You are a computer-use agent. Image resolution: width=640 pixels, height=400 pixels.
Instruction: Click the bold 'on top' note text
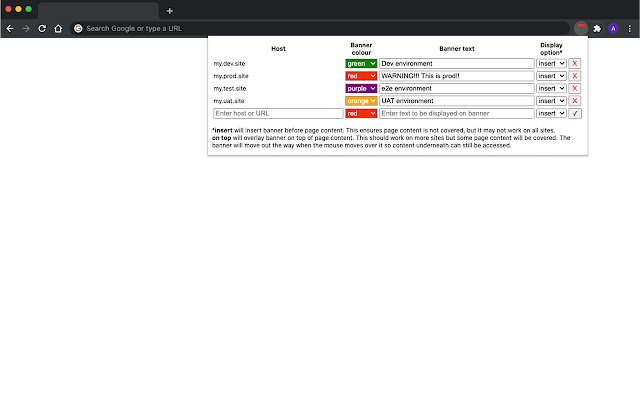click(222, 138)
